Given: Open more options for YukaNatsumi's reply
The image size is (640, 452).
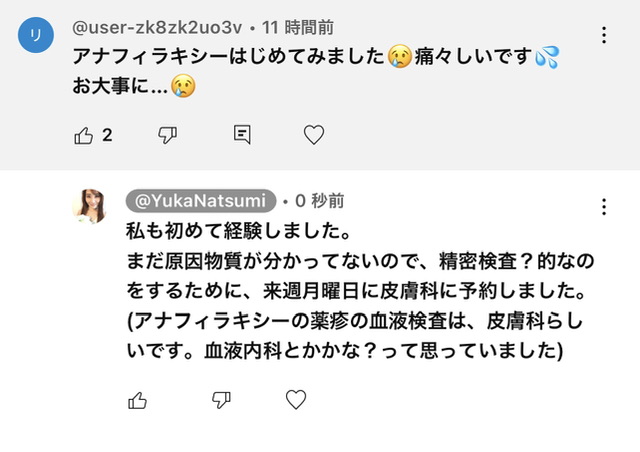Looking at the screenshot, I should click(604, 207).
